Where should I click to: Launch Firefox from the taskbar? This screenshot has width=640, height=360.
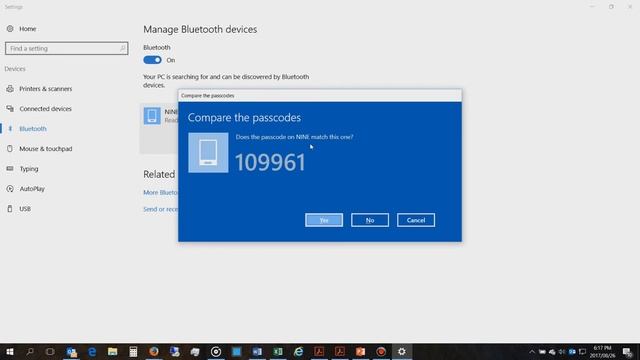(x=154, y=351)
